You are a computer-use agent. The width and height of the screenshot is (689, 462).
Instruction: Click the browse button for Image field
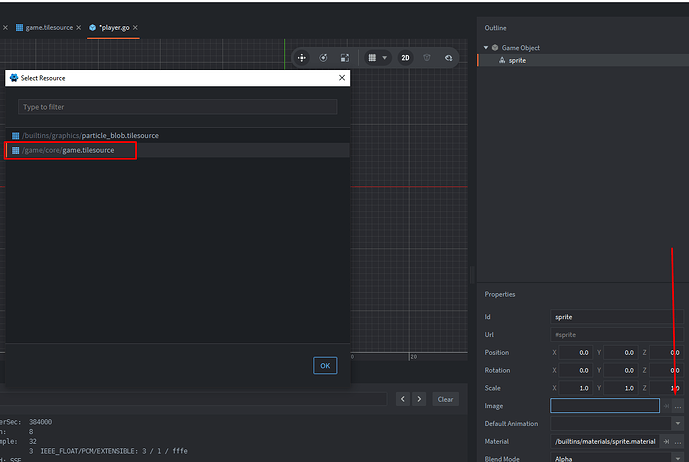678,406
